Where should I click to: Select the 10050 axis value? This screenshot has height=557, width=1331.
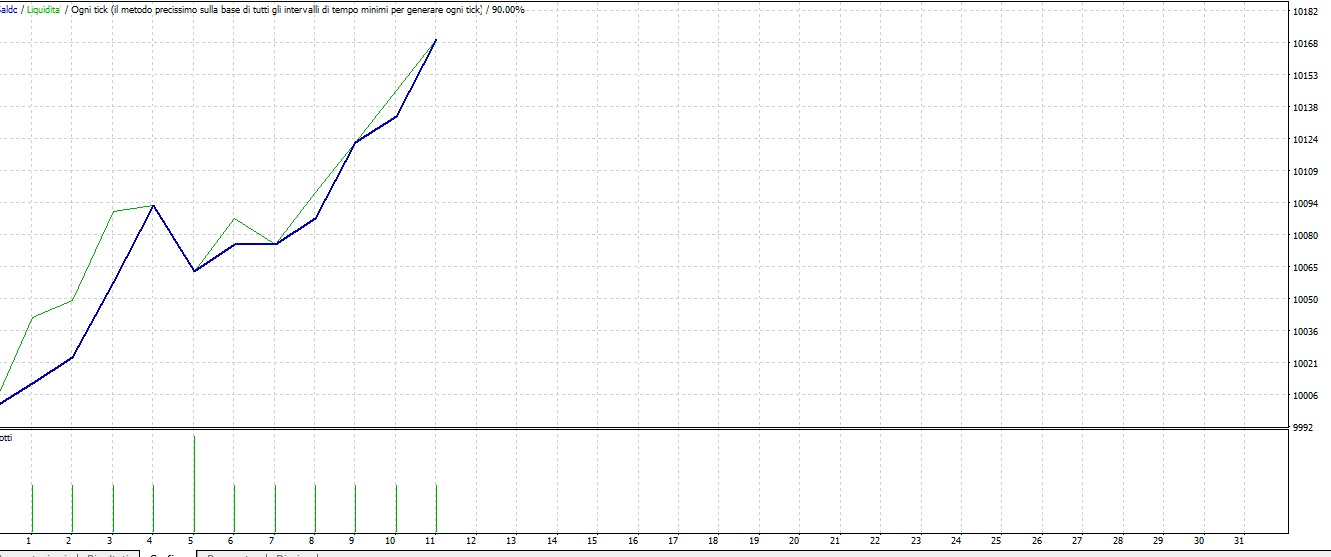1306,300
